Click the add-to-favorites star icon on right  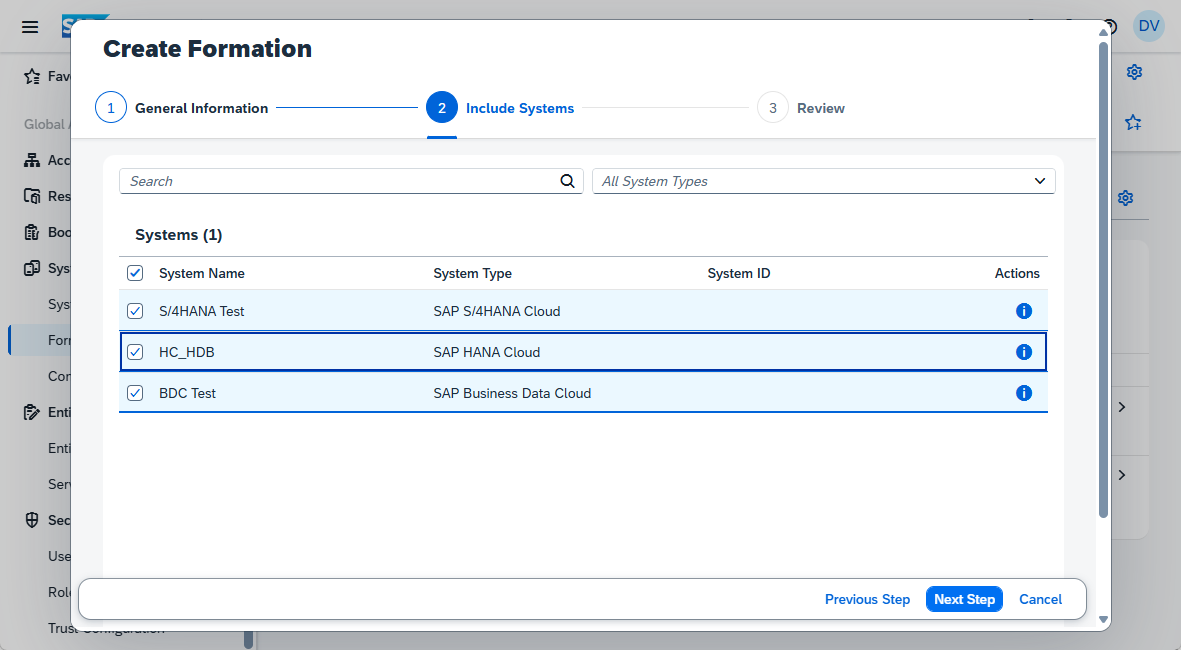click(x=1133, y=122)
